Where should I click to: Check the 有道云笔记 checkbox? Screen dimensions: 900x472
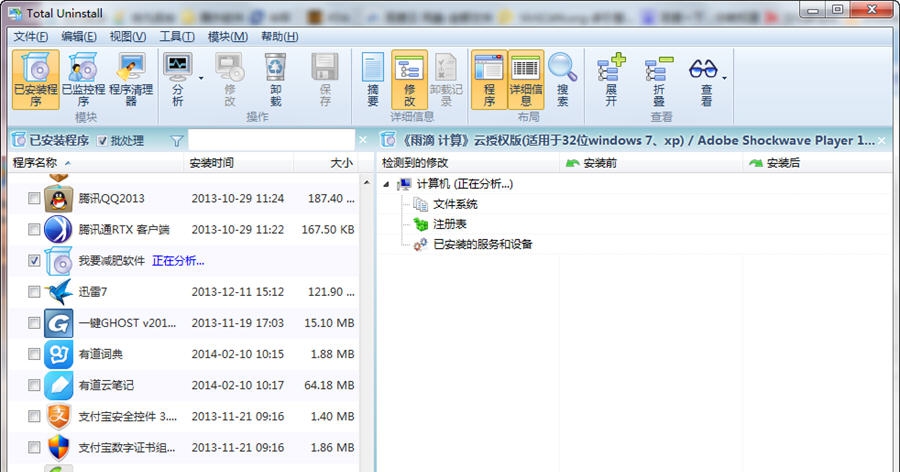pyautogui.click(x=34, y=385)
